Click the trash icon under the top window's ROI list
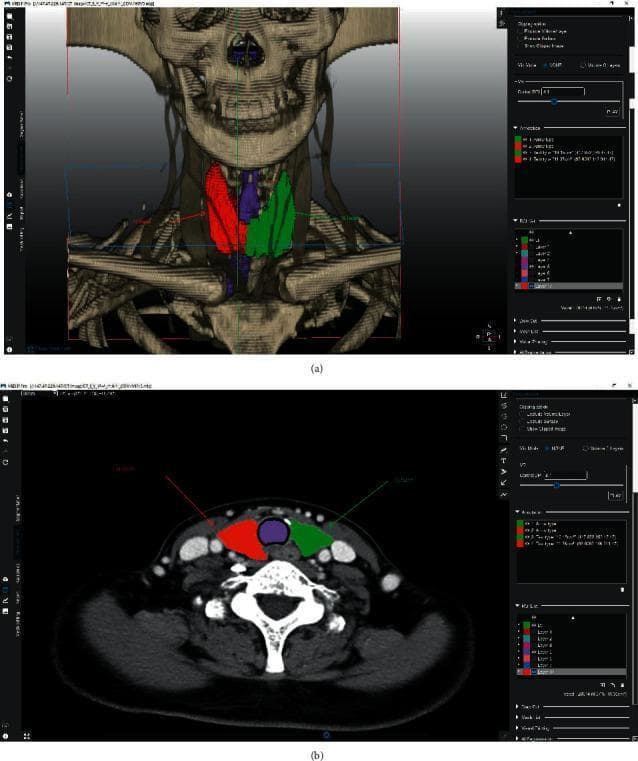Viewport: 638px width, 761px height. (619, 299)
